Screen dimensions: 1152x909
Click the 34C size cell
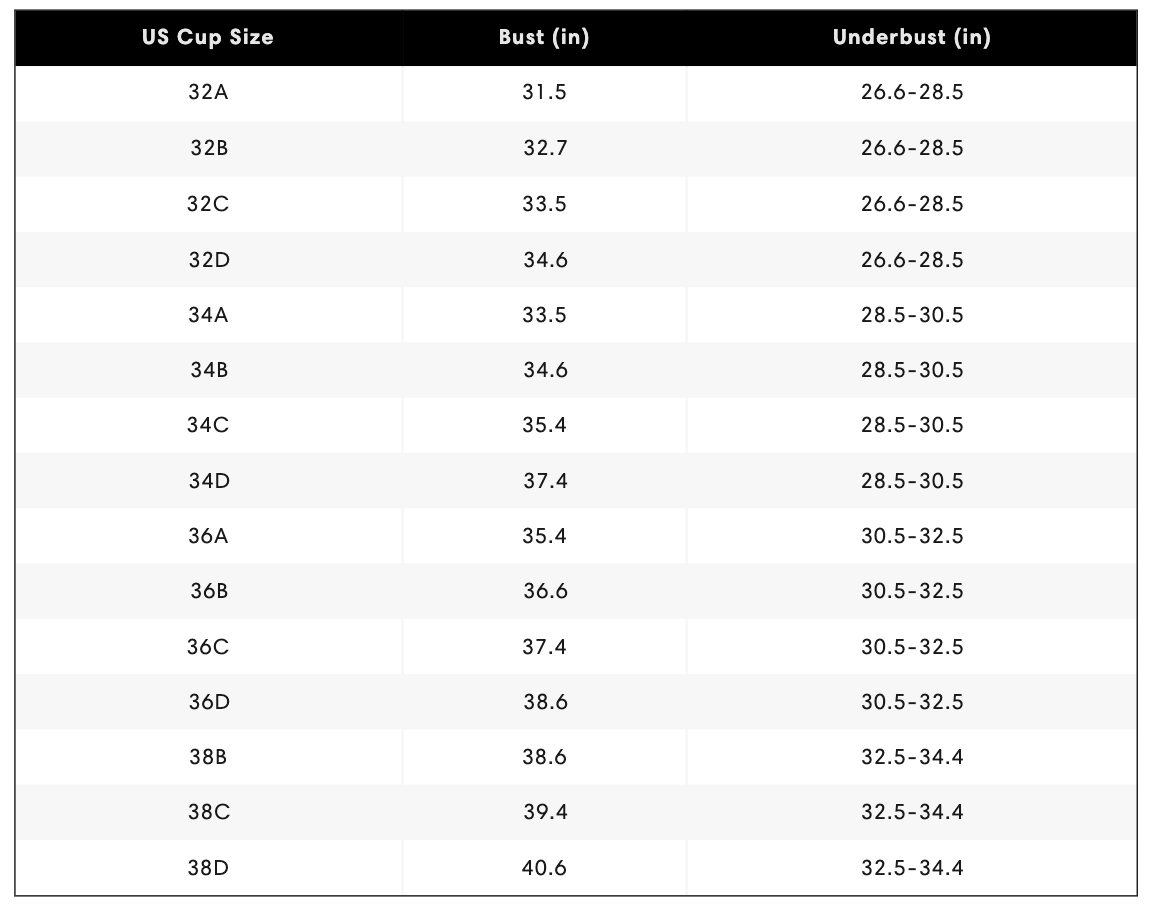click(208, 425)
